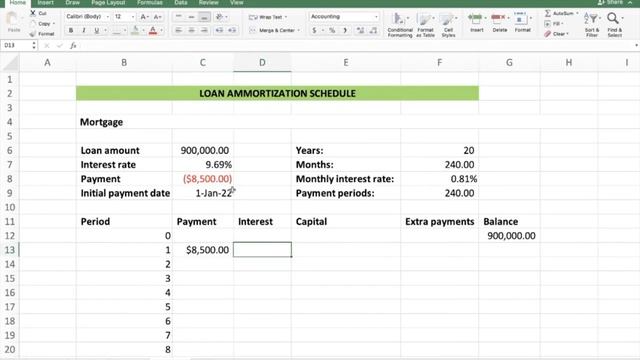Screen dimensions: 640x360
Task: Toggle italic formatting
Action: [84, 30]
